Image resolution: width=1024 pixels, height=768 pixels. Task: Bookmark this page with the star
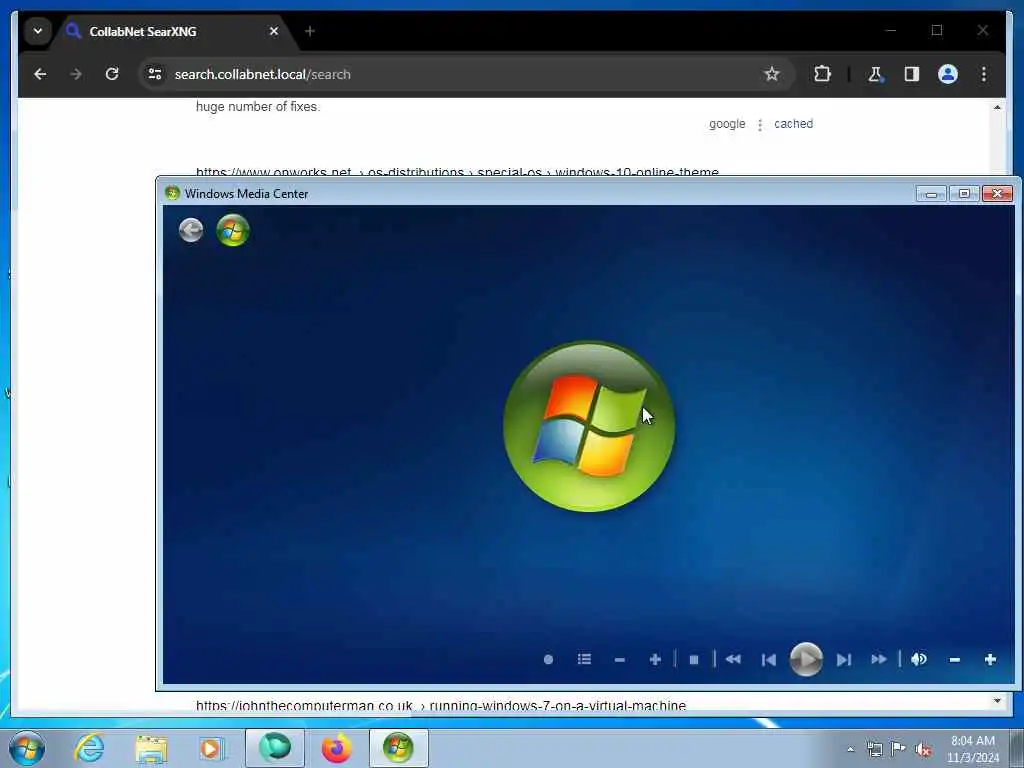pyautogui.click(x=772, y=74)
